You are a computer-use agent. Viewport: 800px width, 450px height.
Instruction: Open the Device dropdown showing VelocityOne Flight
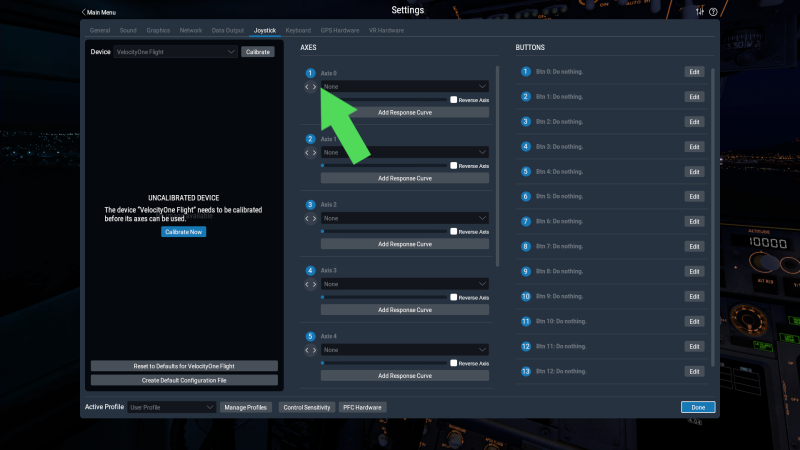click(176, 52)
